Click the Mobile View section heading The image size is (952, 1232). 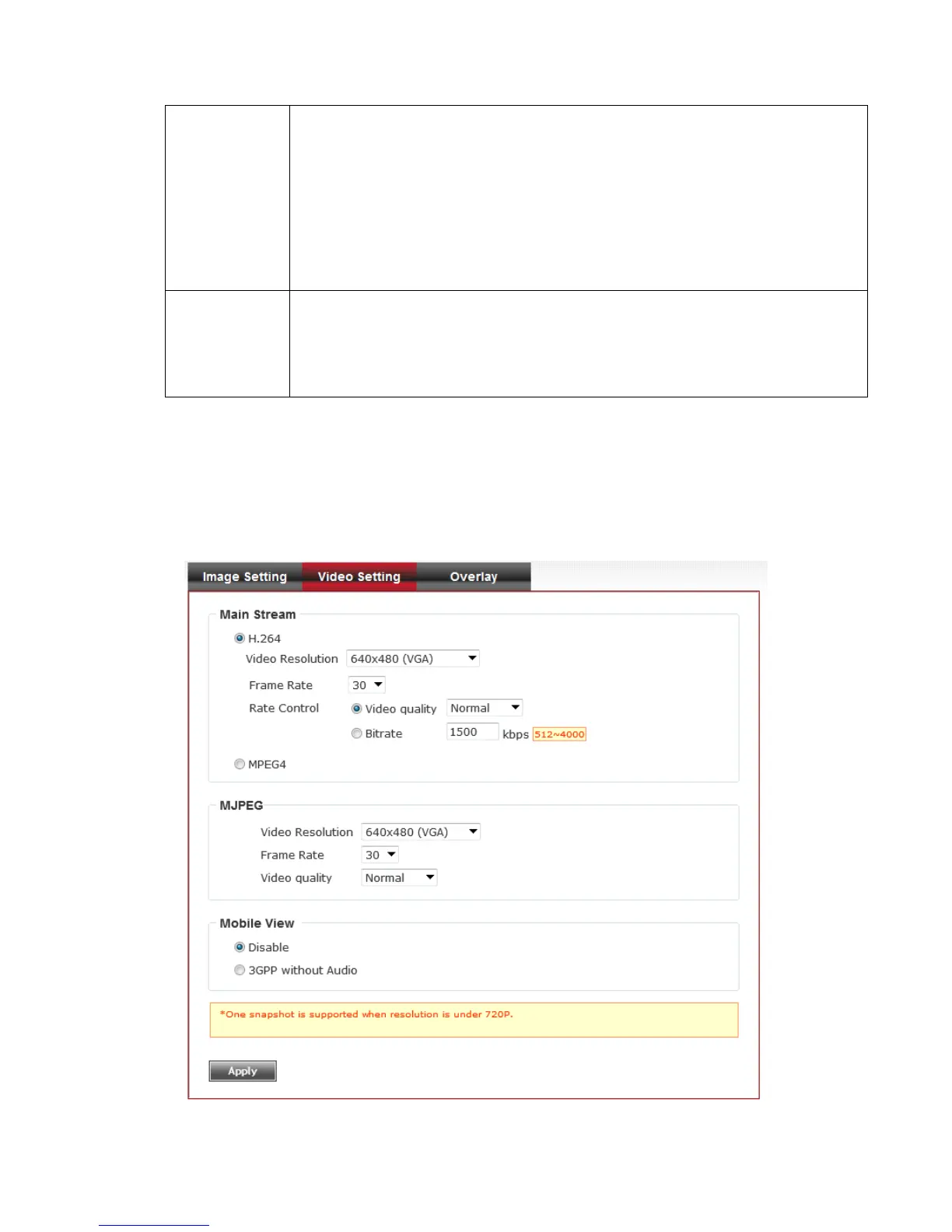click(x=257, y=923)
